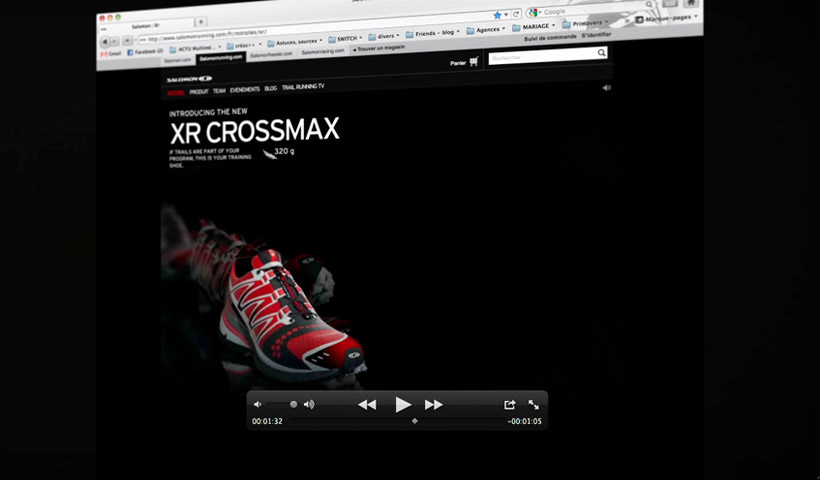820x480 pixels.
Task: Click the fast-forward button
Action: pyautogui.click(x=434, y=404)
